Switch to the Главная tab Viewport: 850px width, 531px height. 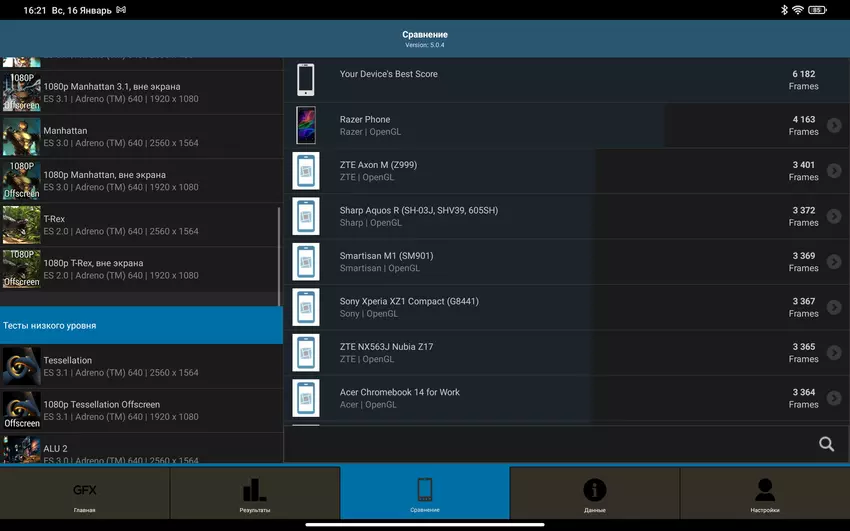click(x=85, y=493)
